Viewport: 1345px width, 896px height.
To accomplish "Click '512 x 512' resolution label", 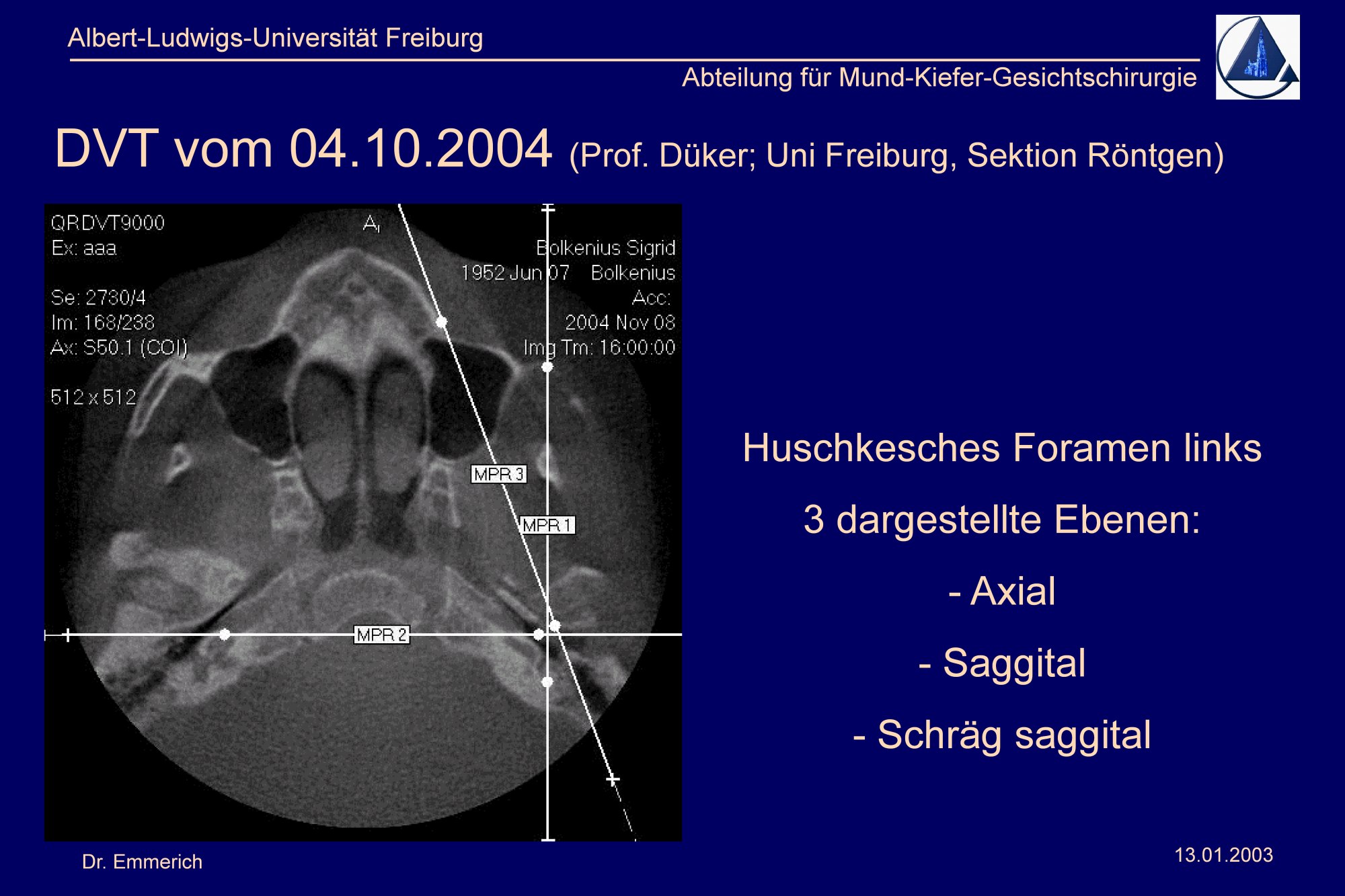I will 93,397.
